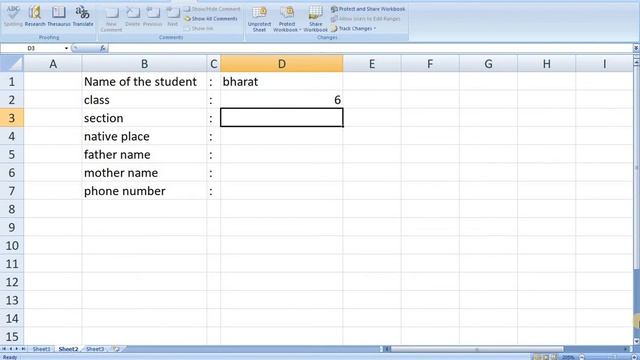This screenshot has width=640, height=360.
Task: Add a New Comment
Action: [111, 19]
